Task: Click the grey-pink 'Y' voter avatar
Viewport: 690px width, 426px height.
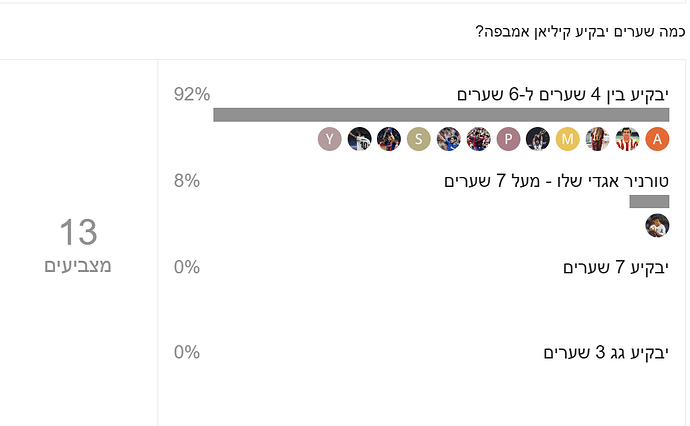Action: pyautogui.click(x=330, y=139)
